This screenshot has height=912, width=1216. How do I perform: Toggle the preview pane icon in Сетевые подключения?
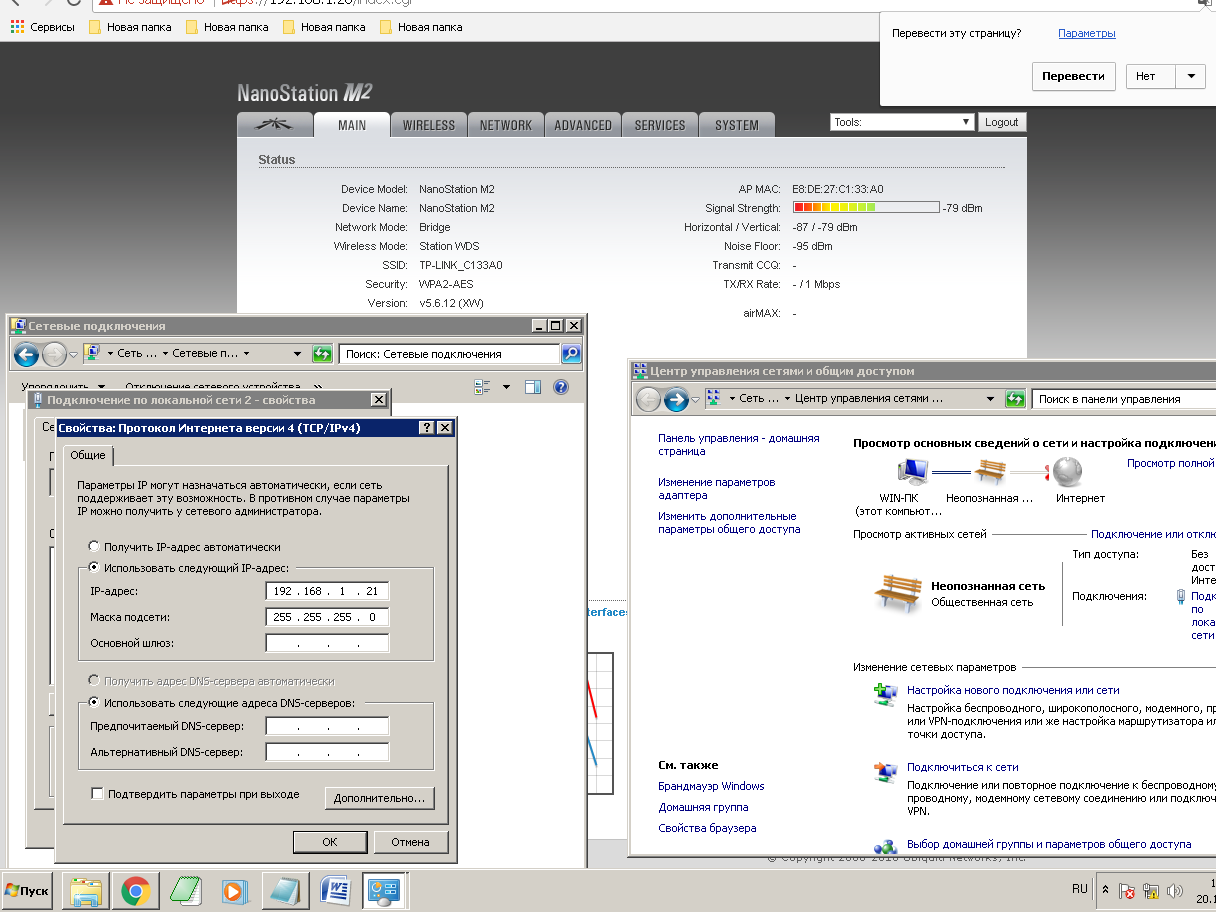click(x=533, y=386)
